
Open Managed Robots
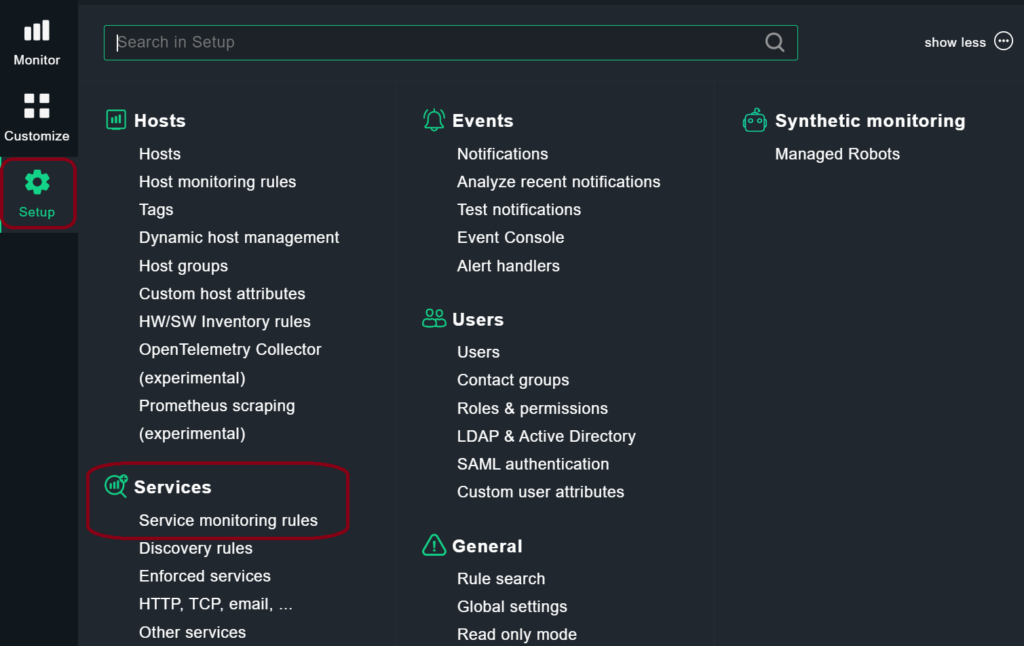click(x=836, y=154)
